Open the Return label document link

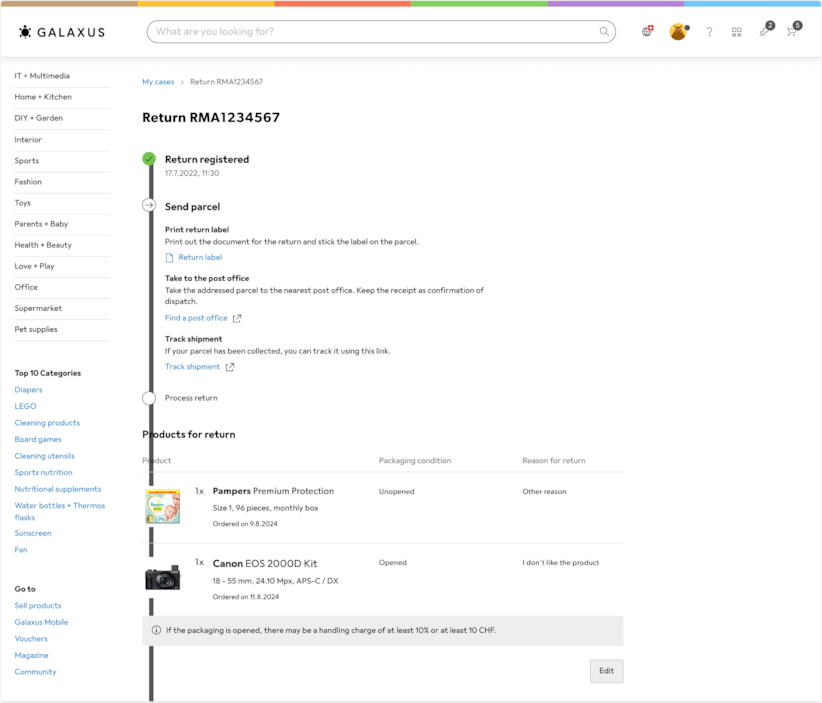click(199, 257)
